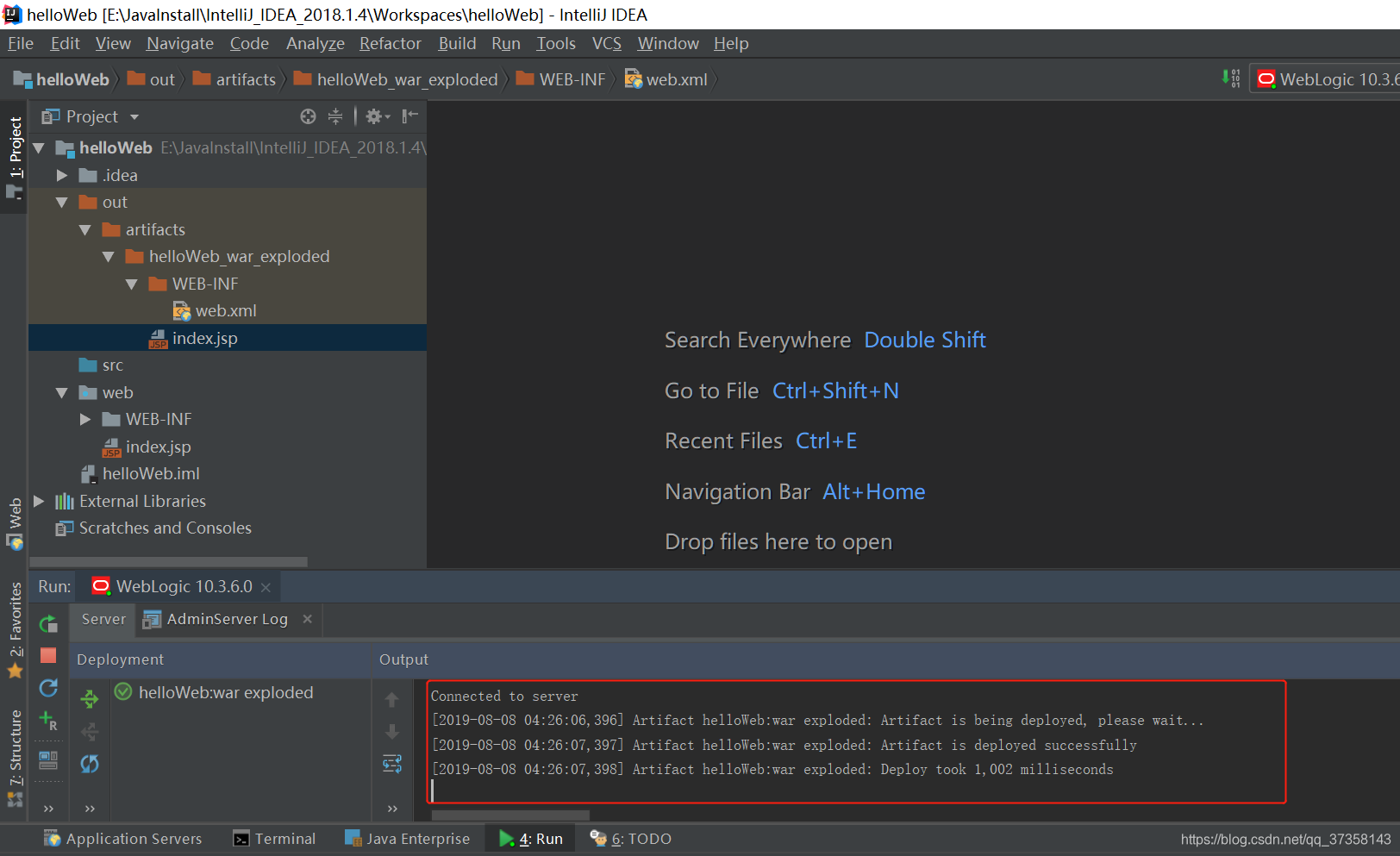Click the blue Update application icon
Viewport: 1400px width, 856px height.
click(48, 687)
